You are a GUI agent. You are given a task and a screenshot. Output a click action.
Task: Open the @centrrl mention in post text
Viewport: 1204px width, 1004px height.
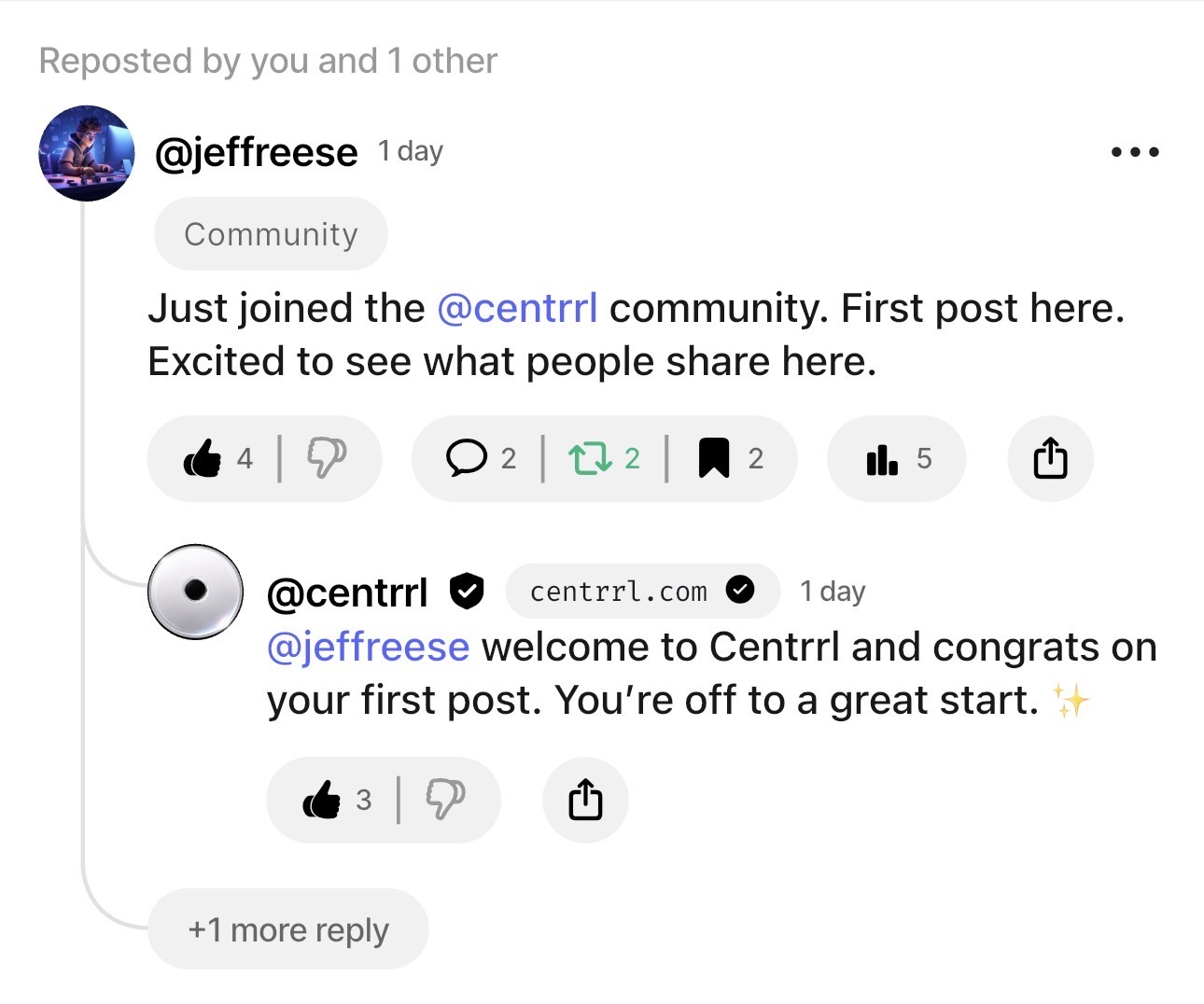tap(517, 308)
